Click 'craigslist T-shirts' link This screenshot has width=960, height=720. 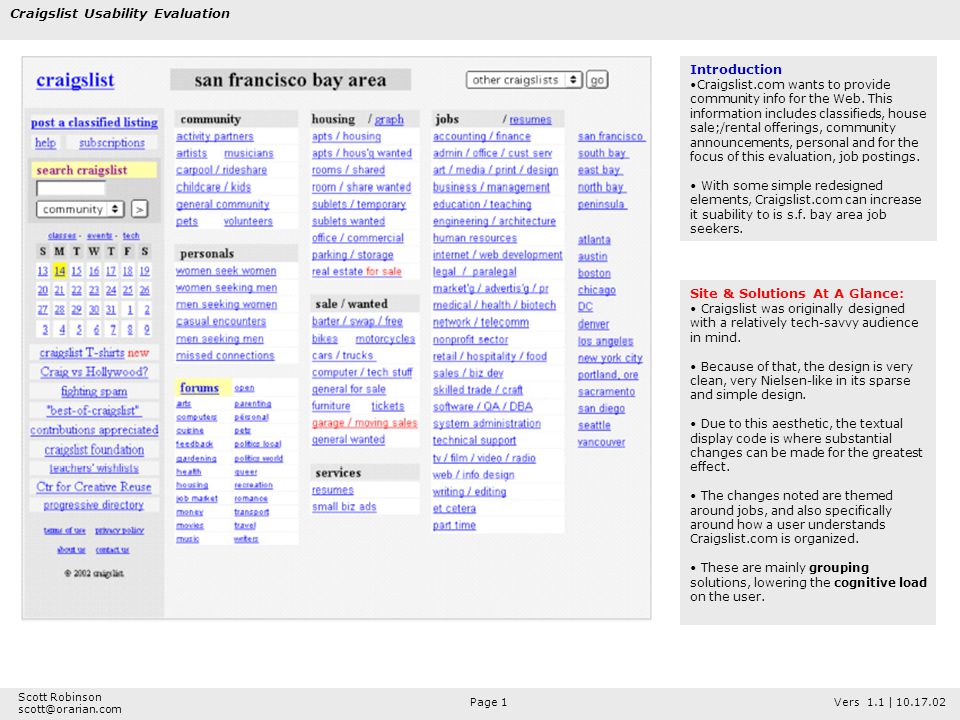[82, 353]
